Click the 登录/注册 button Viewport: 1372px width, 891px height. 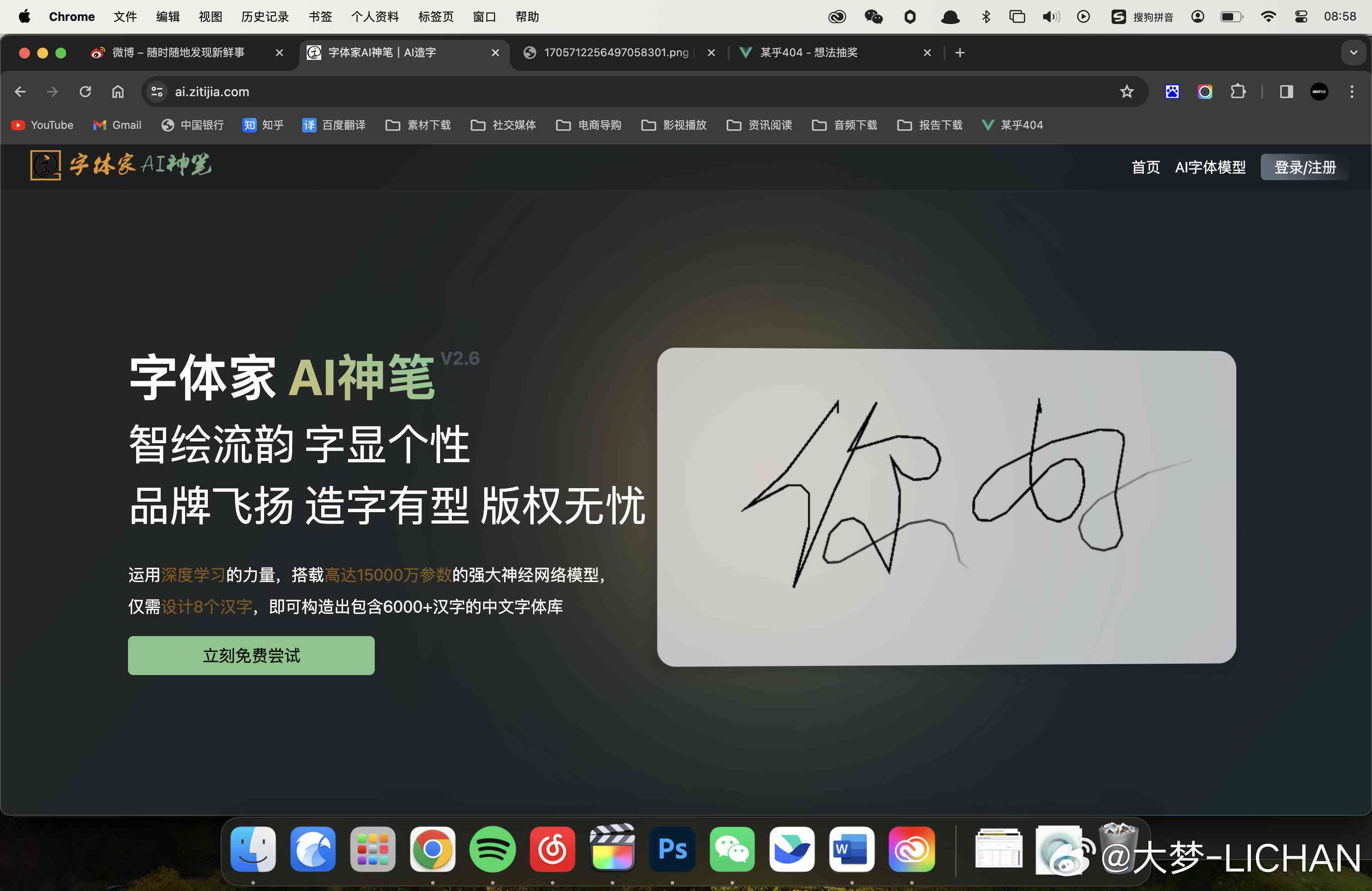[x=1303, y=168]
